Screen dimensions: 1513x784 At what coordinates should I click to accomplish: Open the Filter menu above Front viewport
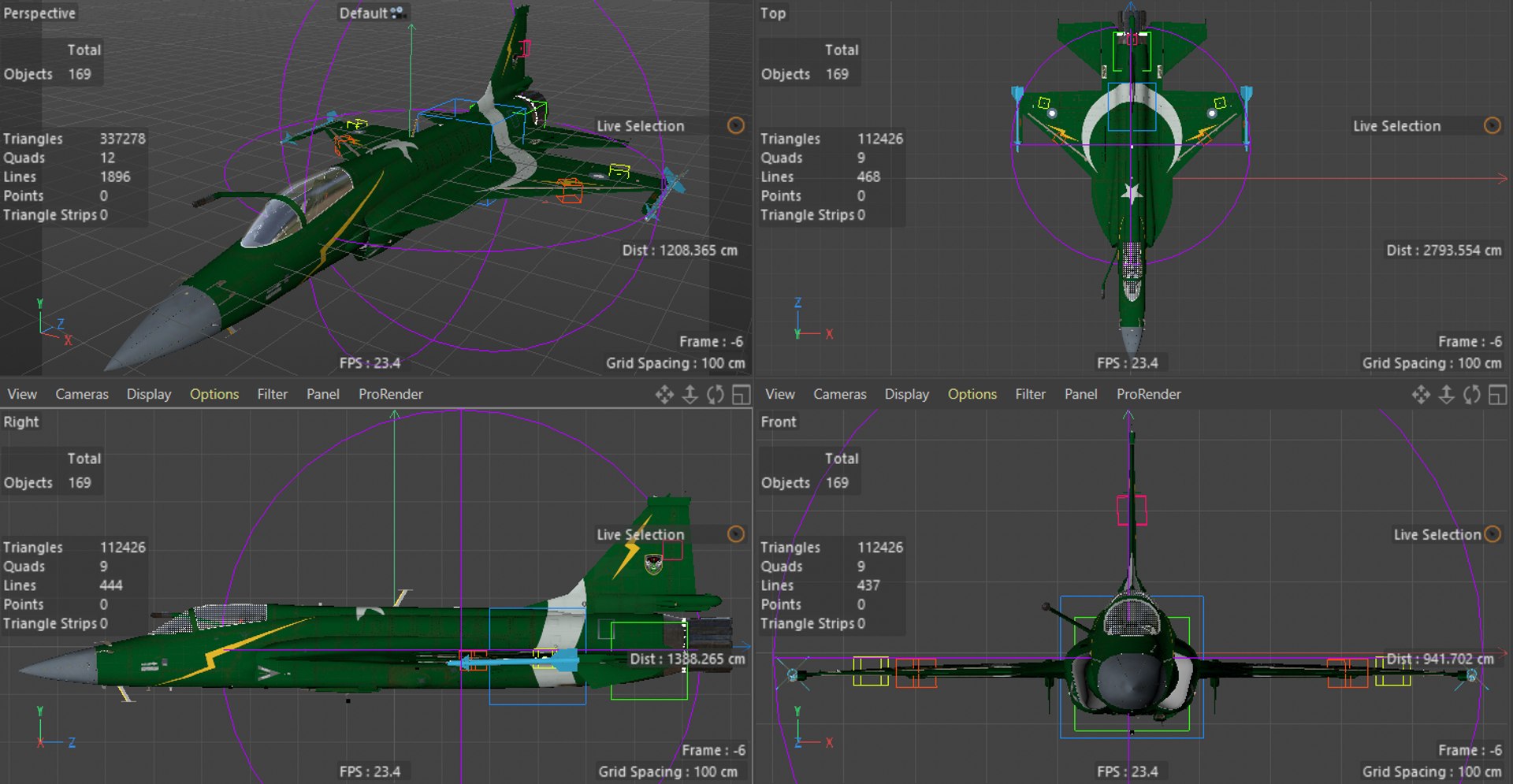(1031, 394)
